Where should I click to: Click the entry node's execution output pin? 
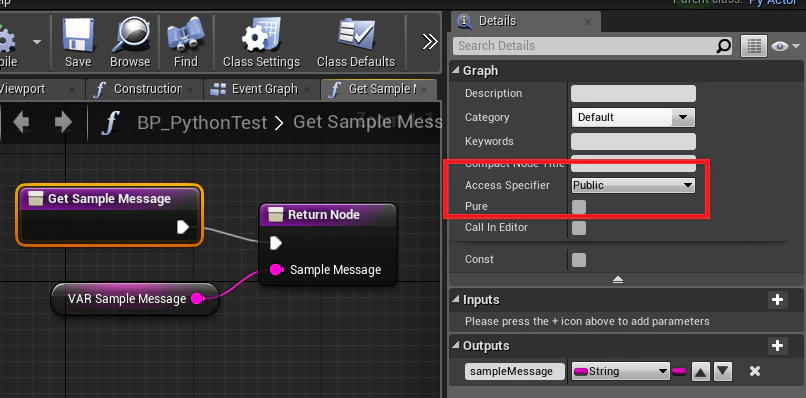[183, 227]
